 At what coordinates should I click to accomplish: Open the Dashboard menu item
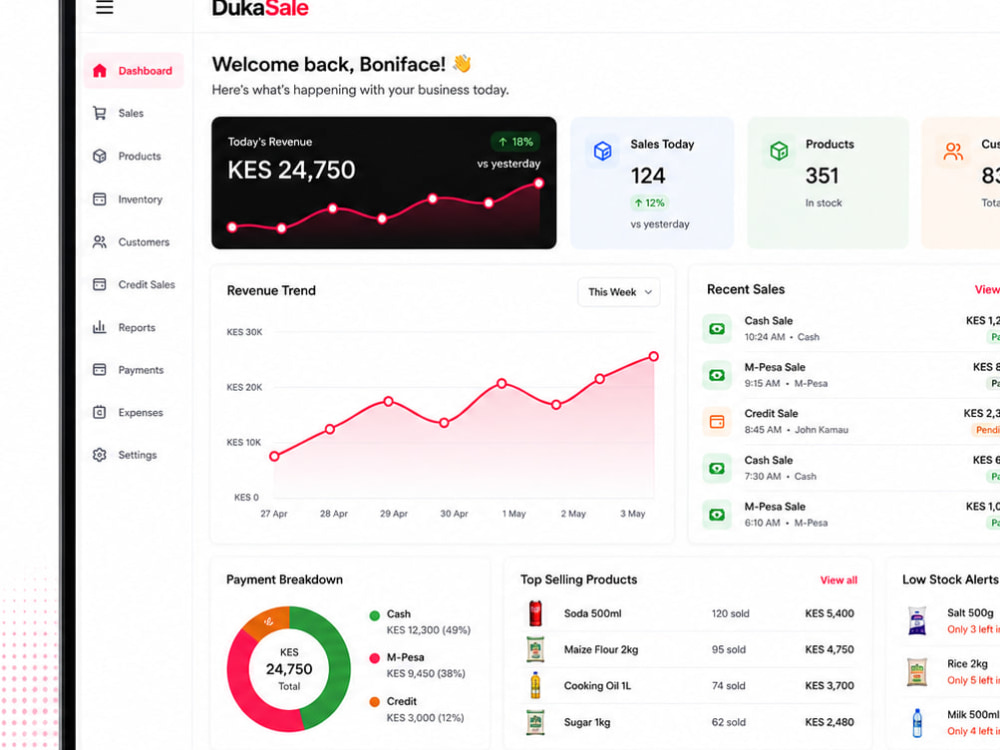133,70
